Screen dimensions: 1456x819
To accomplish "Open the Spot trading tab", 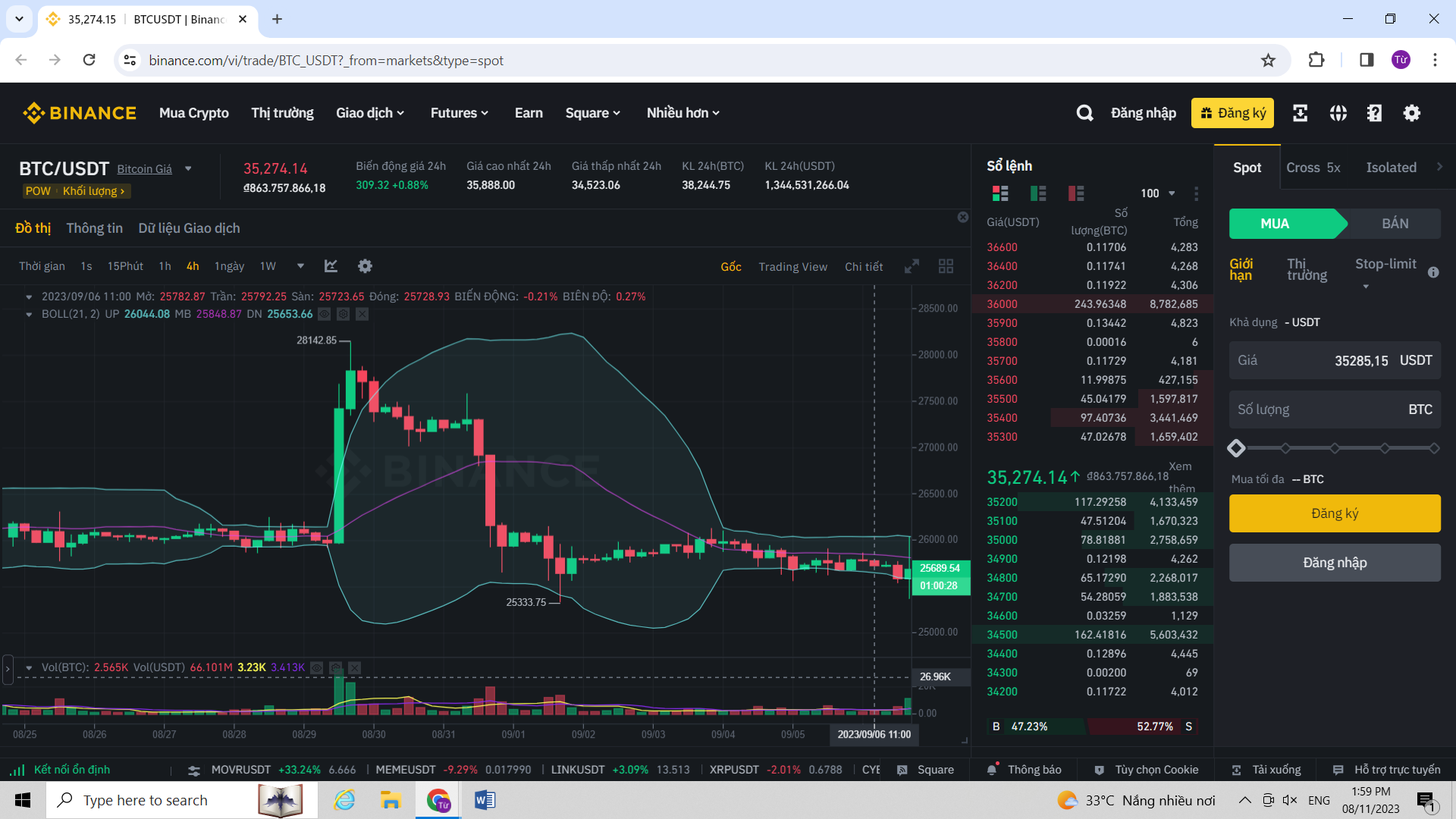I will click(x=1247, y=168).
